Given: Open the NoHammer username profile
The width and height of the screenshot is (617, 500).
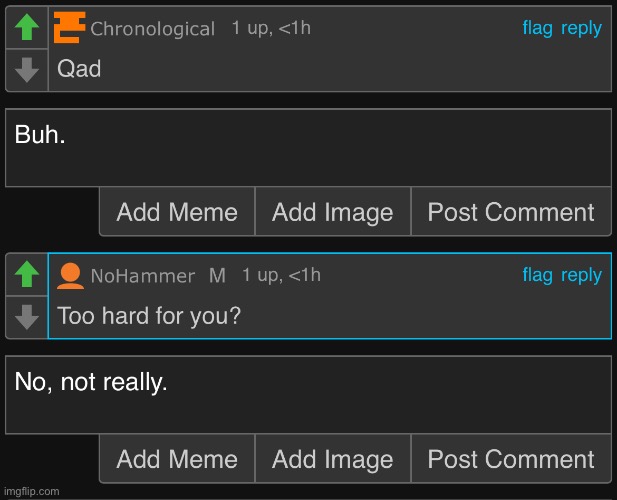Looking at the screenshot, I should click(x=143, y=276).
